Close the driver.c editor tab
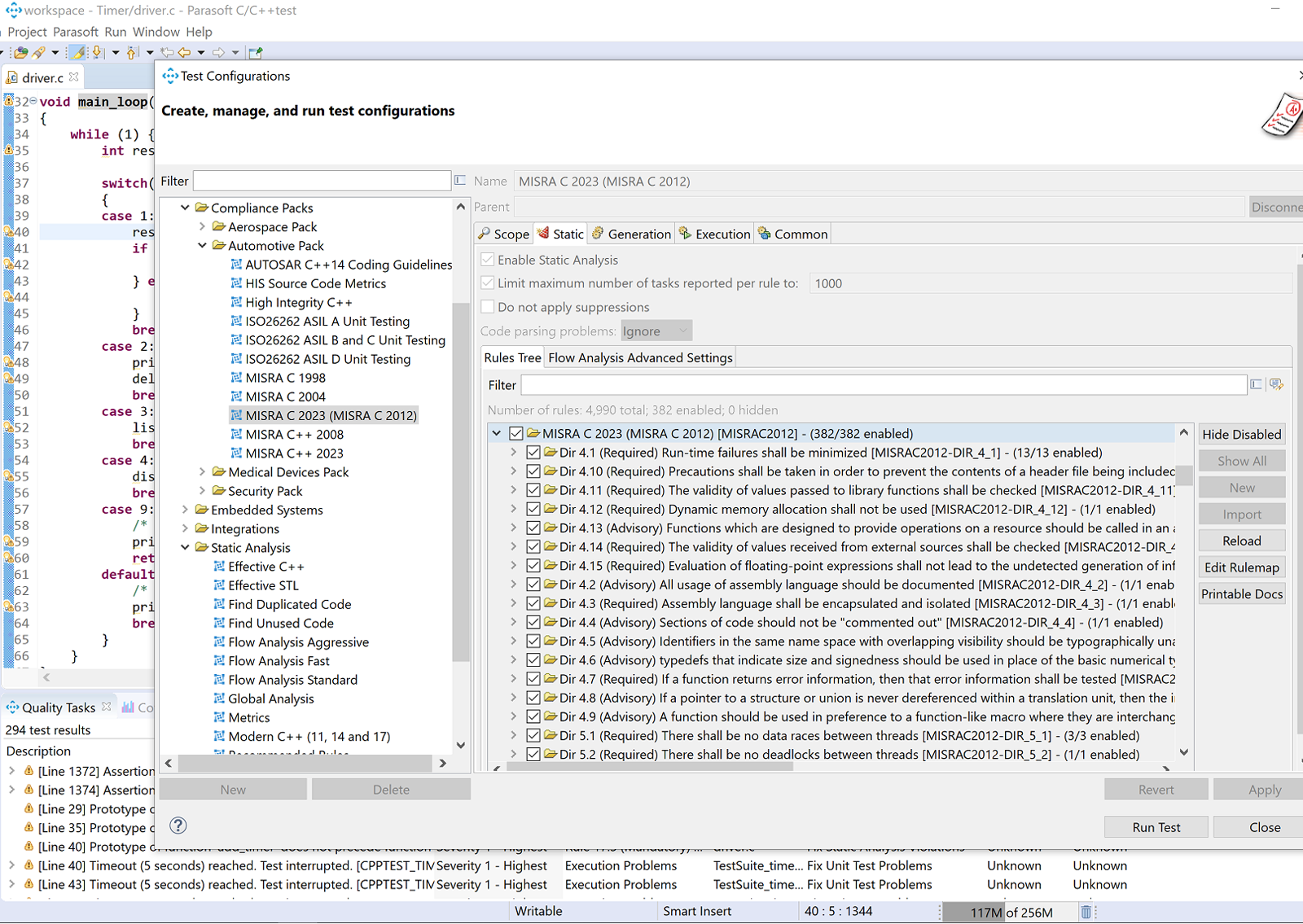 coord(74,77)
